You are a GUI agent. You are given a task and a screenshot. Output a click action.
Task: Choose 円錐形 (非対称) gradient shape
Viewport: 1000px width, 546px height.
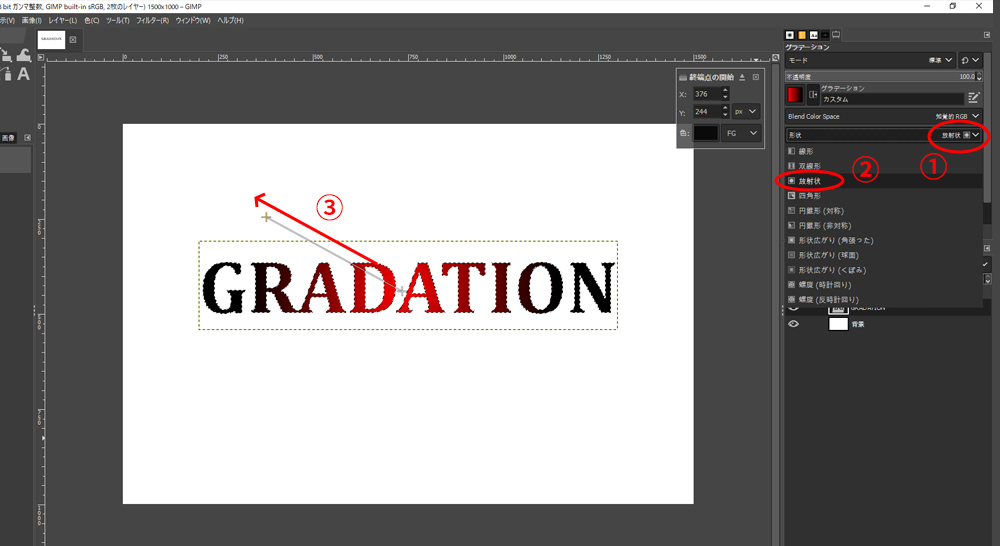pyautogui.click(x=883, y=225)
